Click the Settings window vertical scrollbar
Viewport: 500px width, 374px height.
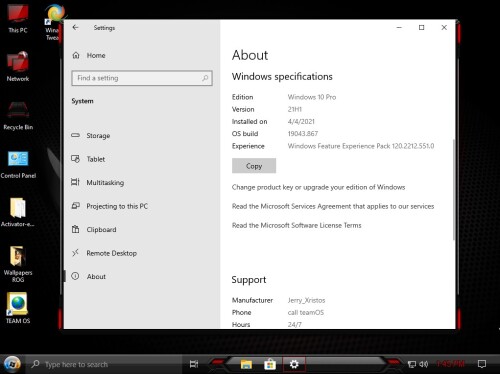point(453,189)
